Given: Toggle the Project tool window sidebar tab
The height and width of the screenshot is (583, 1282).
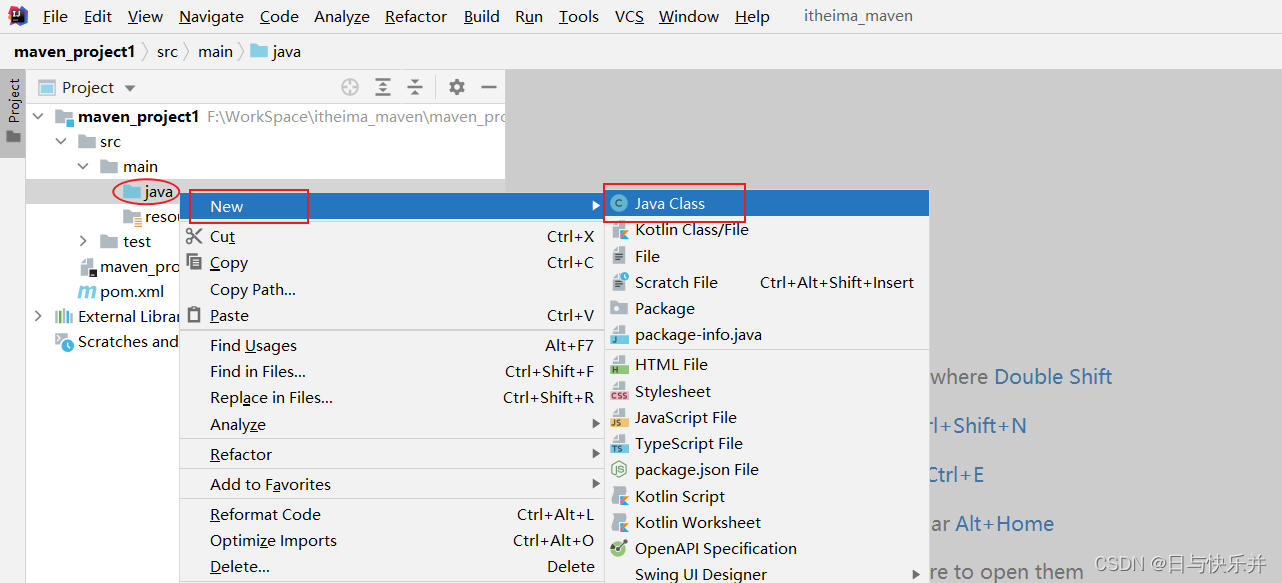Looking at the screenshot, I should click(13, 103).
